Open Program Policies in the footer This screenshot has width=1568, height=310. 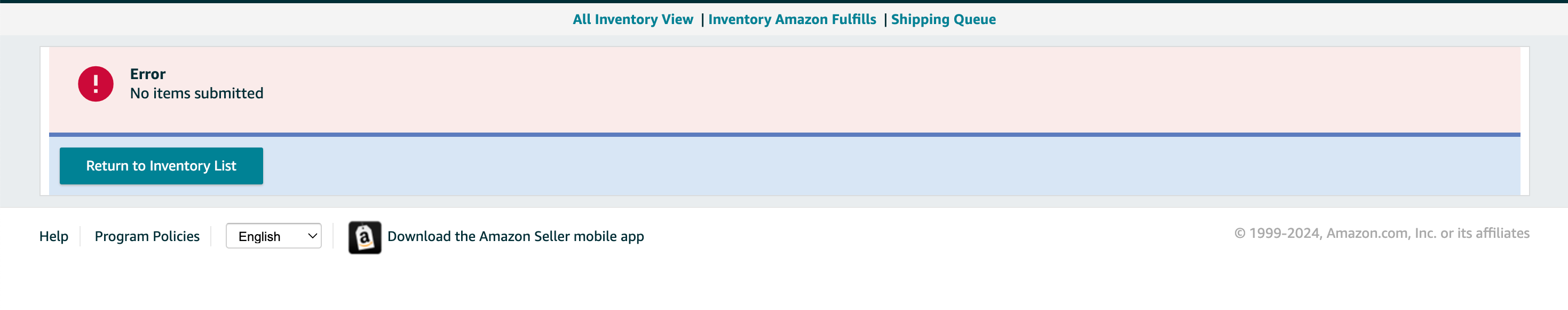pos(147,236)
